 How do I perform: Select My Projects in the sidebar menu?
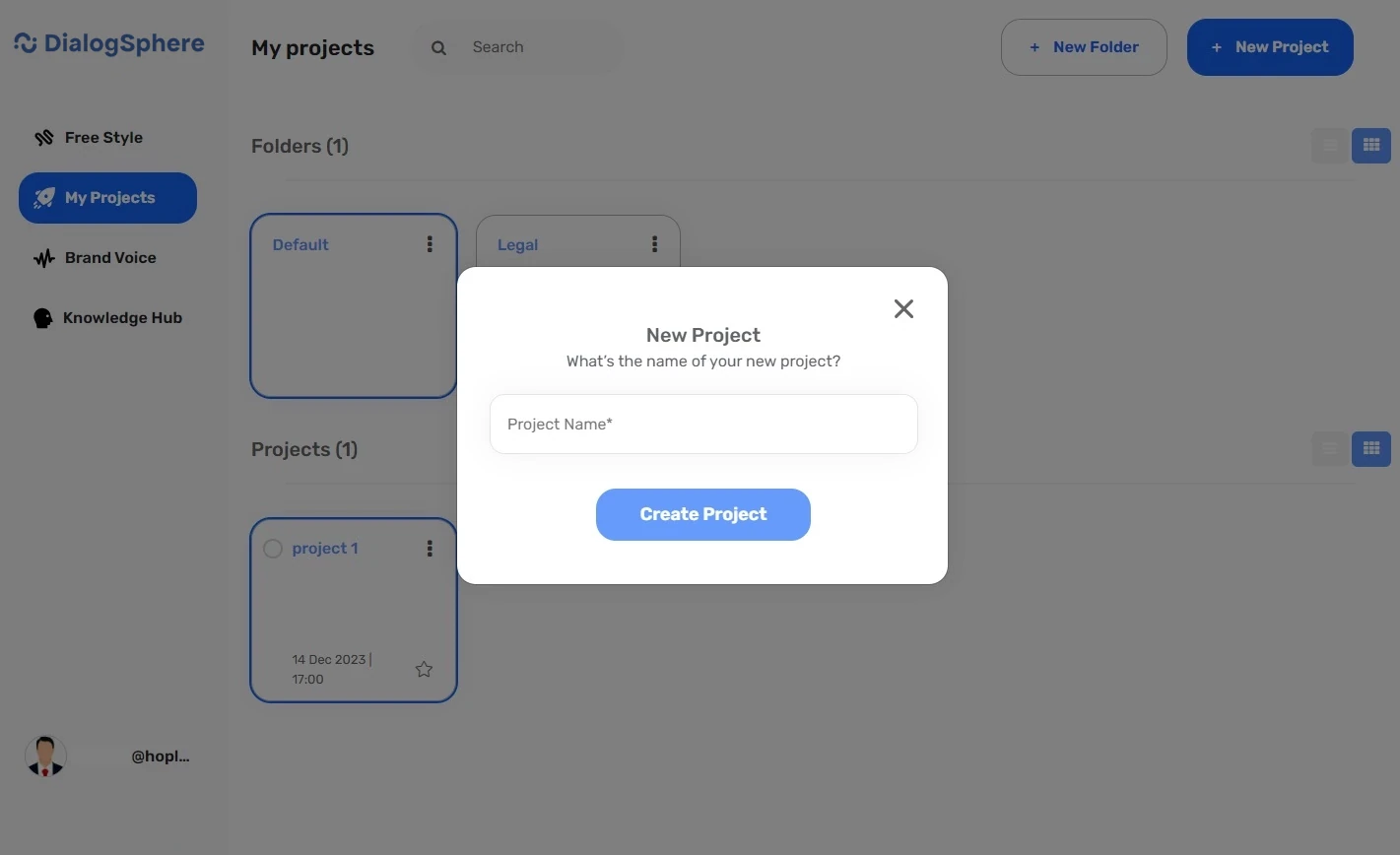(108, 197)
